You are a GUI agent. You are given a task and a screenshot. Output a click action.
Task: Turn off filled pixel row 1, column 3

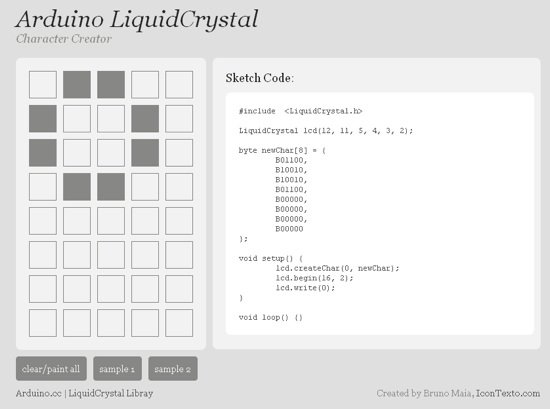[111, 85]
